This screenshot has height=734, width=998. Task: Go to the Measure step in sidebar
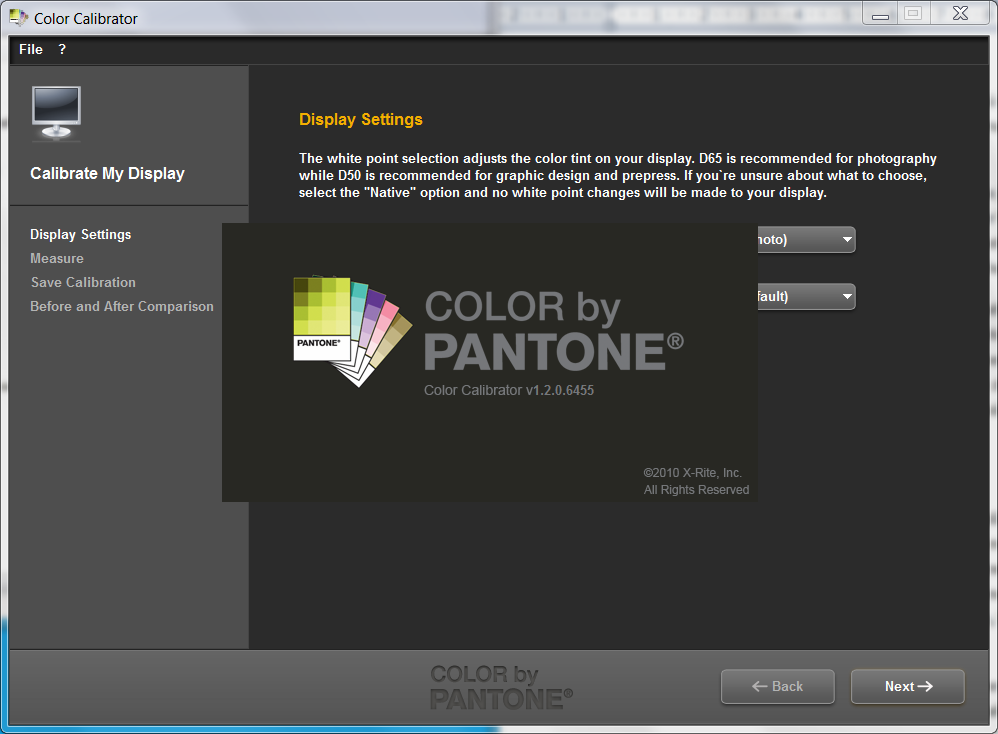(x=57, y=258)
